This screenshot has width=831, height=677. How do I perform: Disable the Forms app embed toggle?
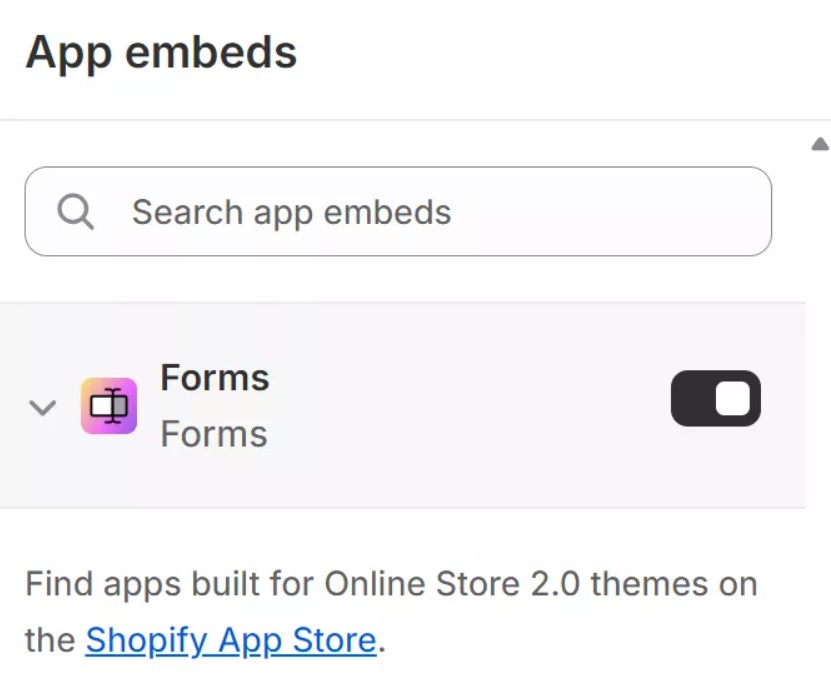coord(715,397)
